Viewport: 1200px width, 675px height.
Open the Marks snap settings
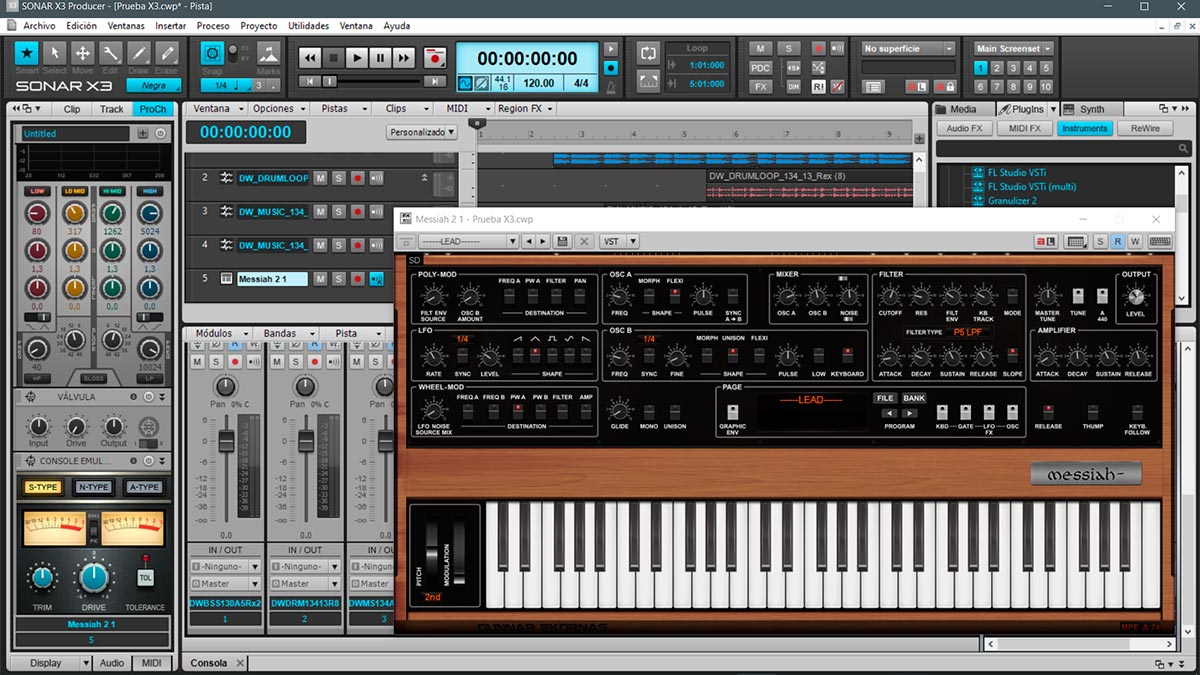coord(268,53)
